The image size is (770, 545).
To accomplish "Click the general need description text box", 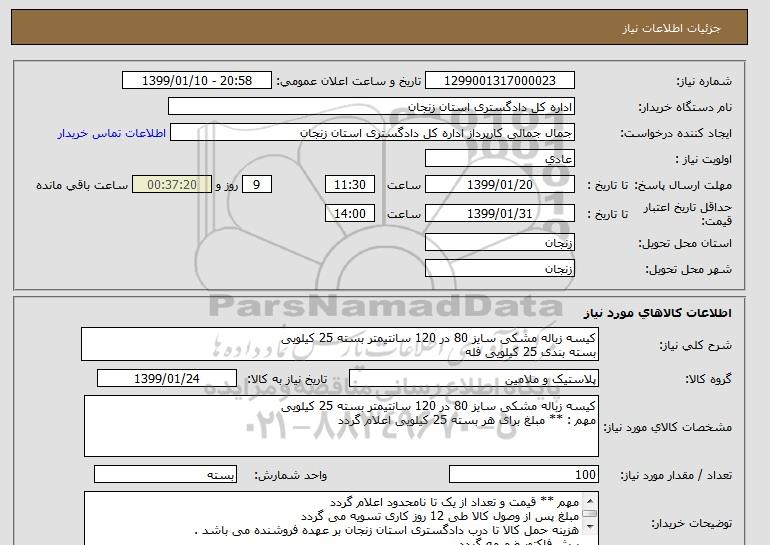I will [340, 345].
